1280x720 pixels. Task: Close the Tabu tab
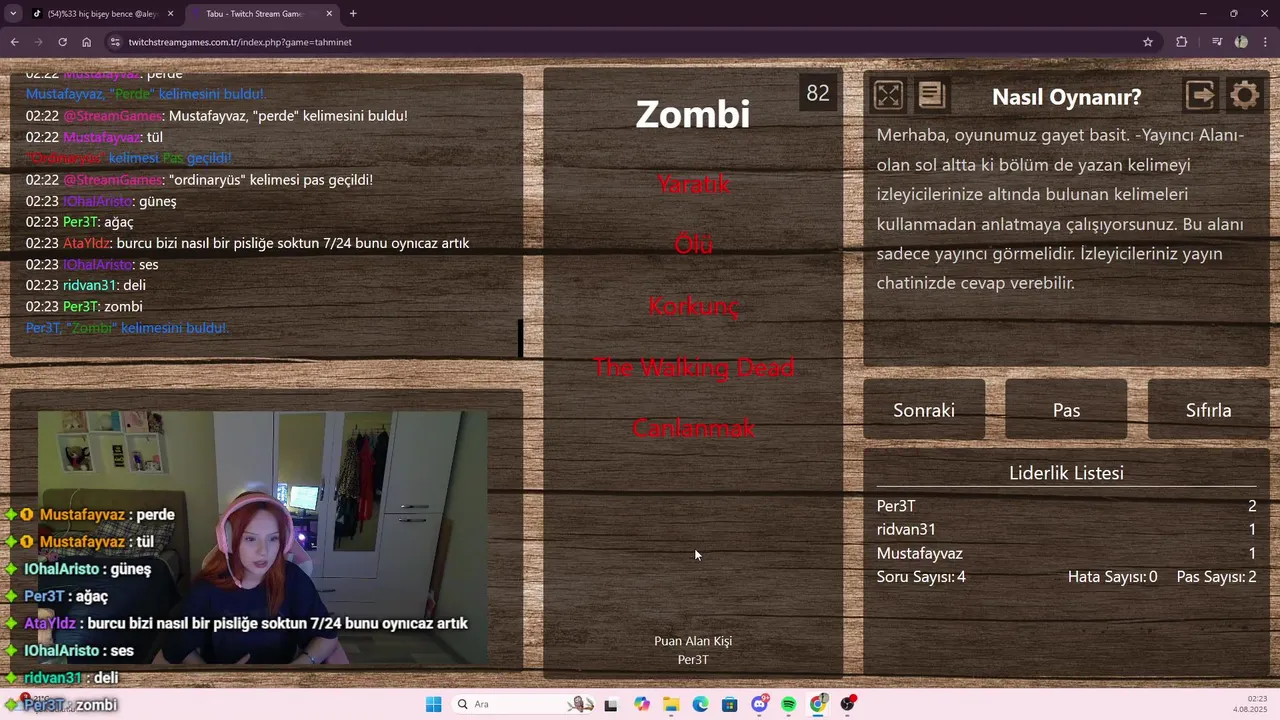327,14
